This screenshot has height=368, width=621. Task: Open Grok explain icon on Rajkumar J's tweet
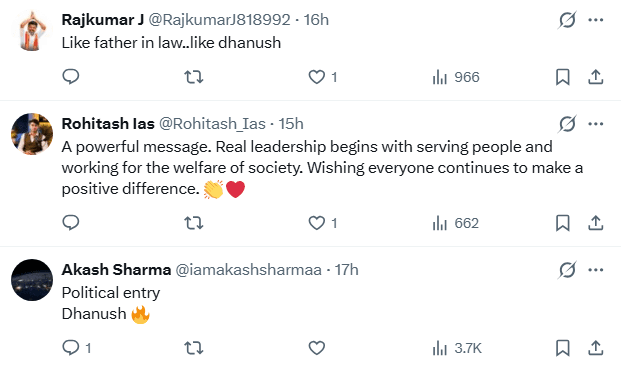[x=567, y=20]
